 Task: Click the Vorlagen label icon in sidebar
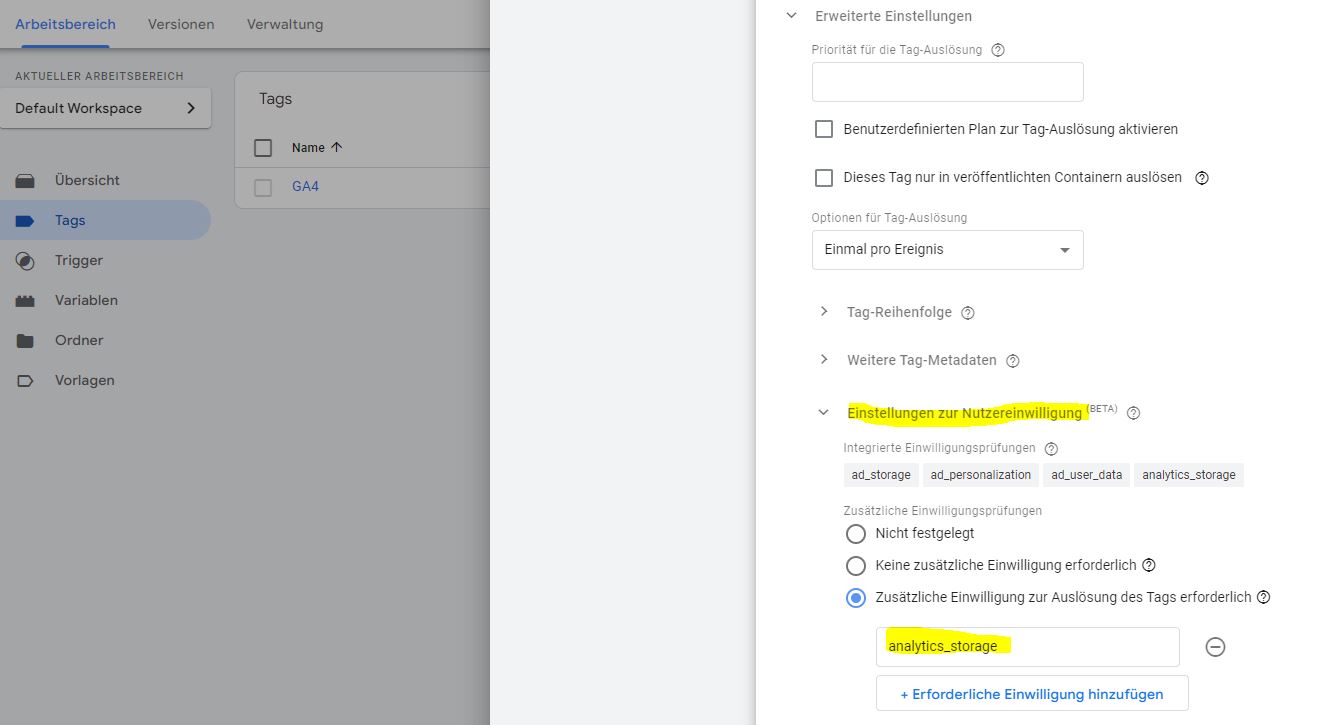click(25, 381)
